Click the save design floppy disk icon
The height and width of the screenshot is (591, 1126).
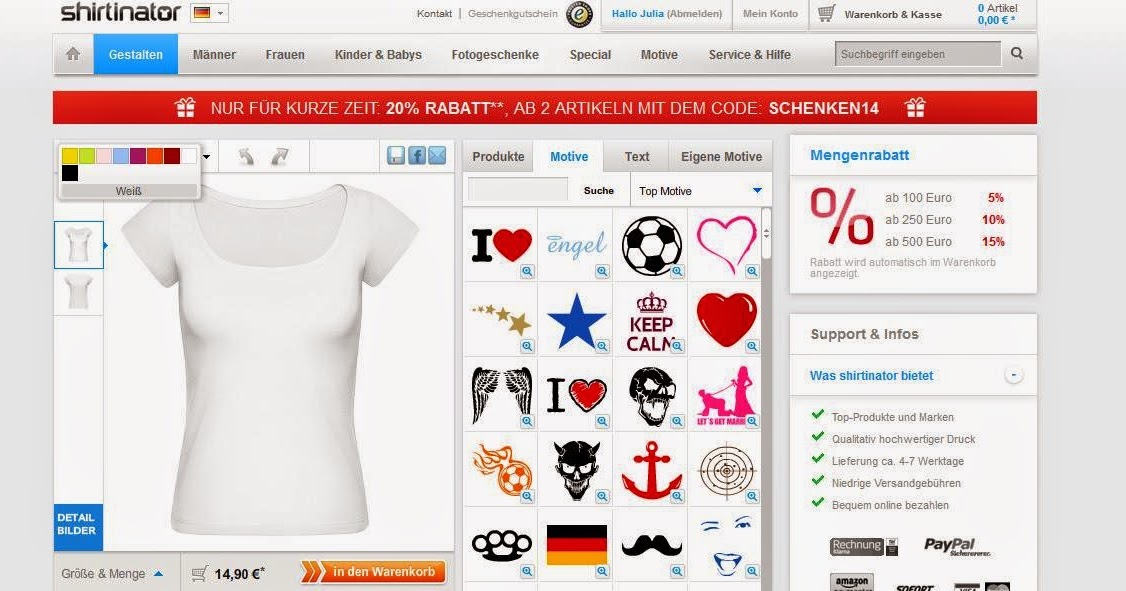pos(396,155)
